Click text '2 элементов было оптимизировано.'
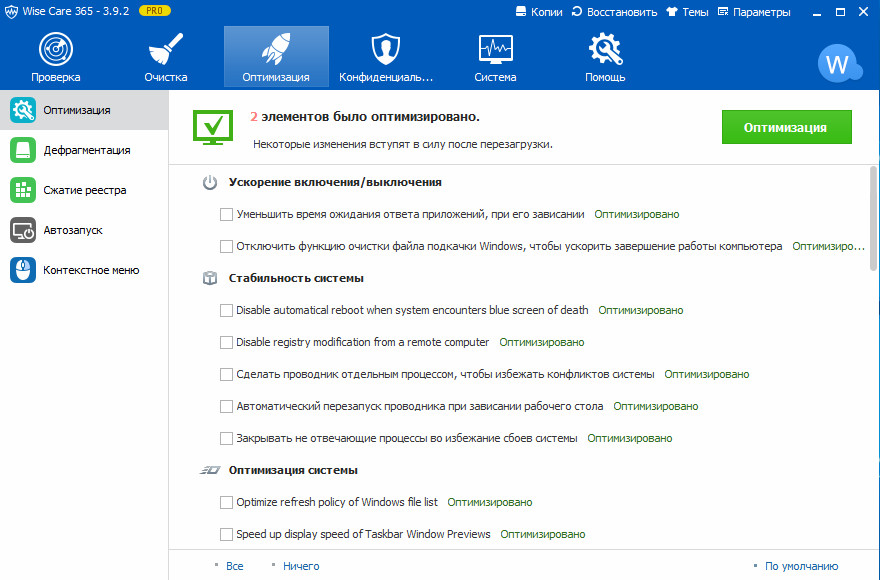The width and height of the screenshot is (880, 580). pos(365,117)
